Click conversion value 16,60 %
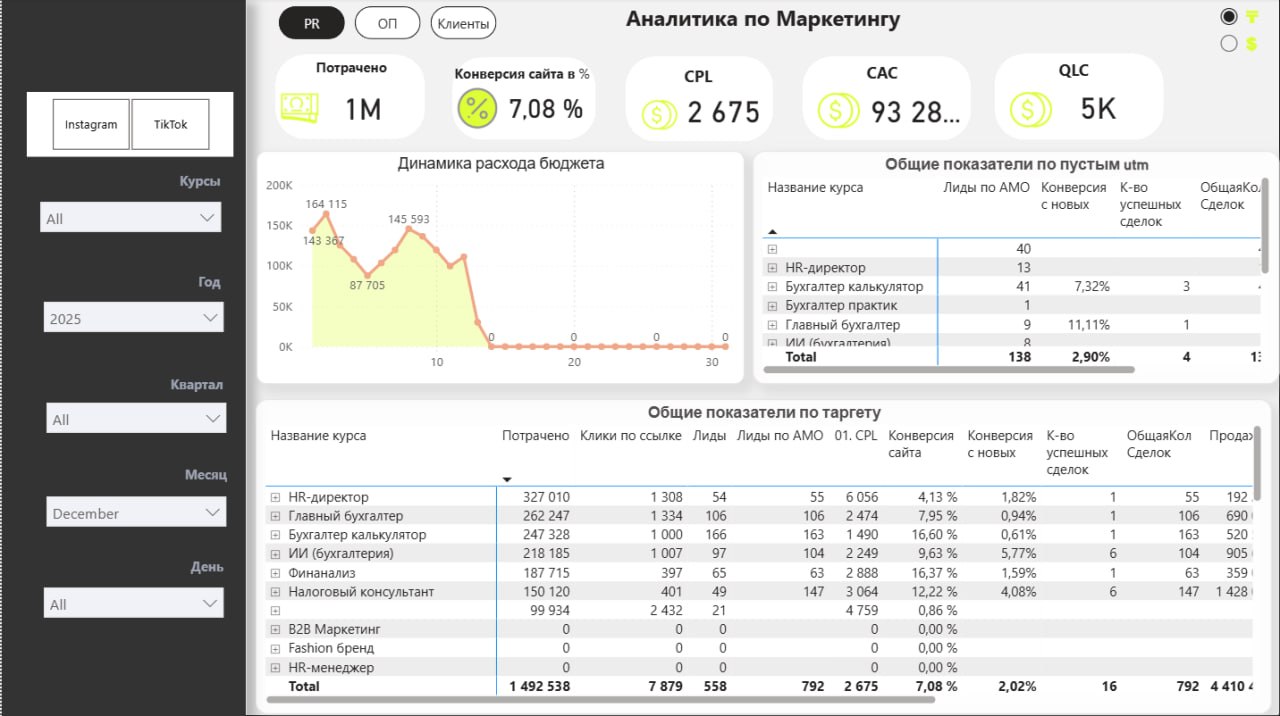1280x716 pixels. pyautogui.click(x=937, y=535)
